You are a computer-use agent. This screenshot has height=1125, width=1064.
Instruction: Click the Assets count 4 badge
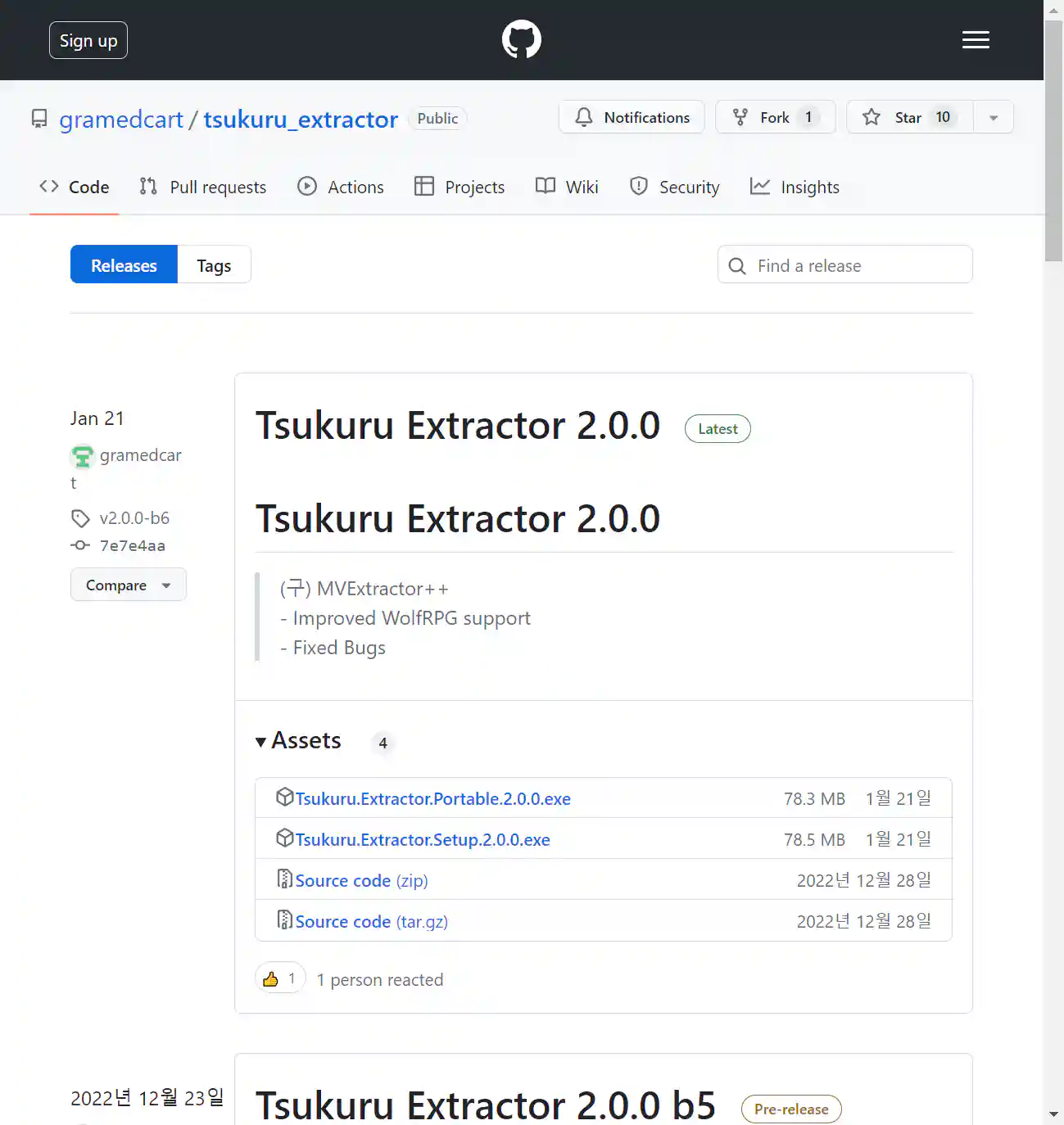click(383, 743)
